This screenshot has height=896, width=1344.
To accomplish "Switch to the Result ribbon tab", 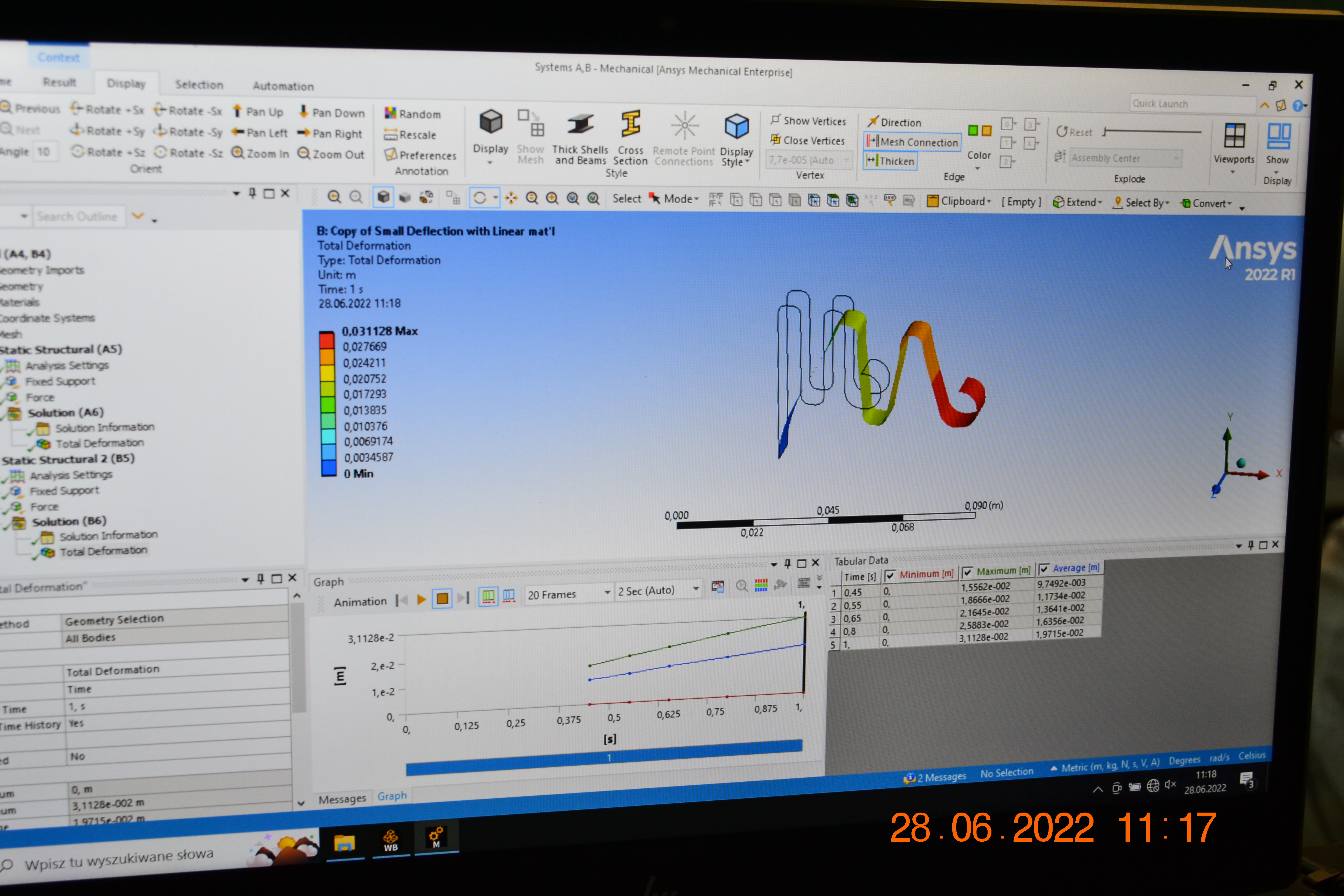I will tap(60, 82).
